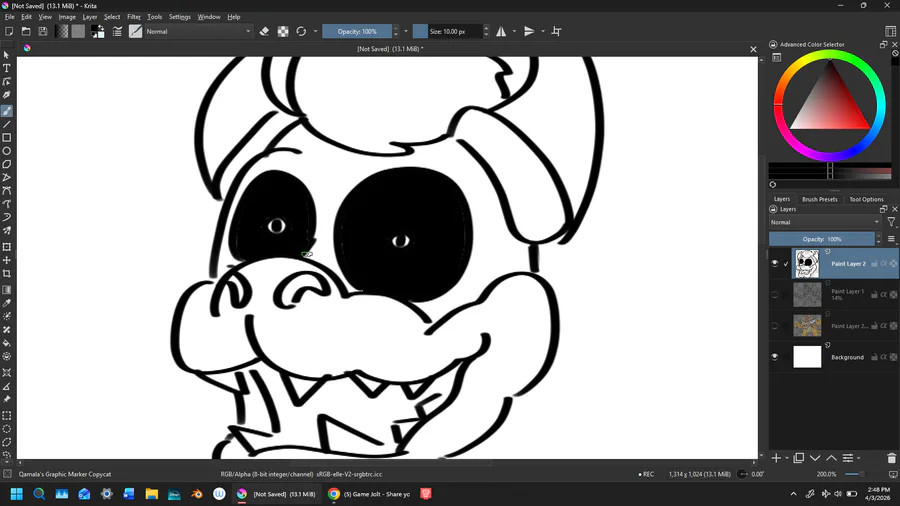
Task: Open layer properties button
Action: (848, 458)
